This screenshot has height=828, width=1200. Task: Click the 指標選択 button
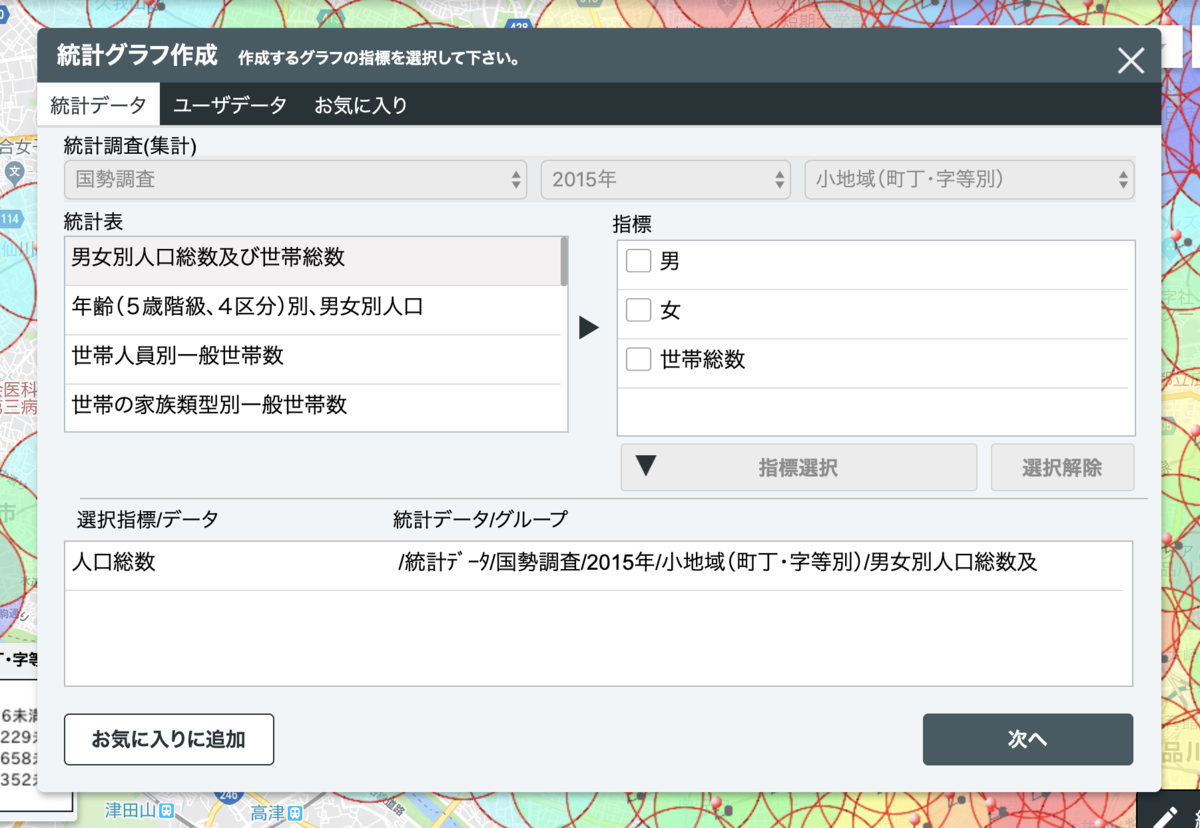click(798, 467)
